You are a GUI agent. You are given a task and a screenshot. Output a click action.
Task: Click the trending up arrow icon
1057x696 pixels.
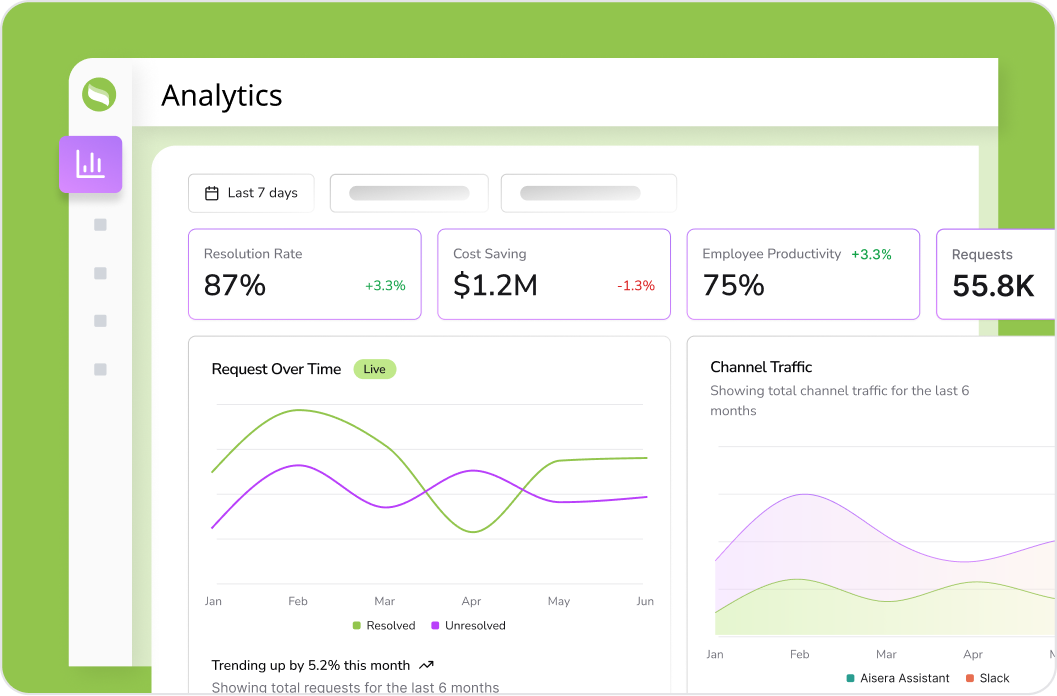point(427,665)
